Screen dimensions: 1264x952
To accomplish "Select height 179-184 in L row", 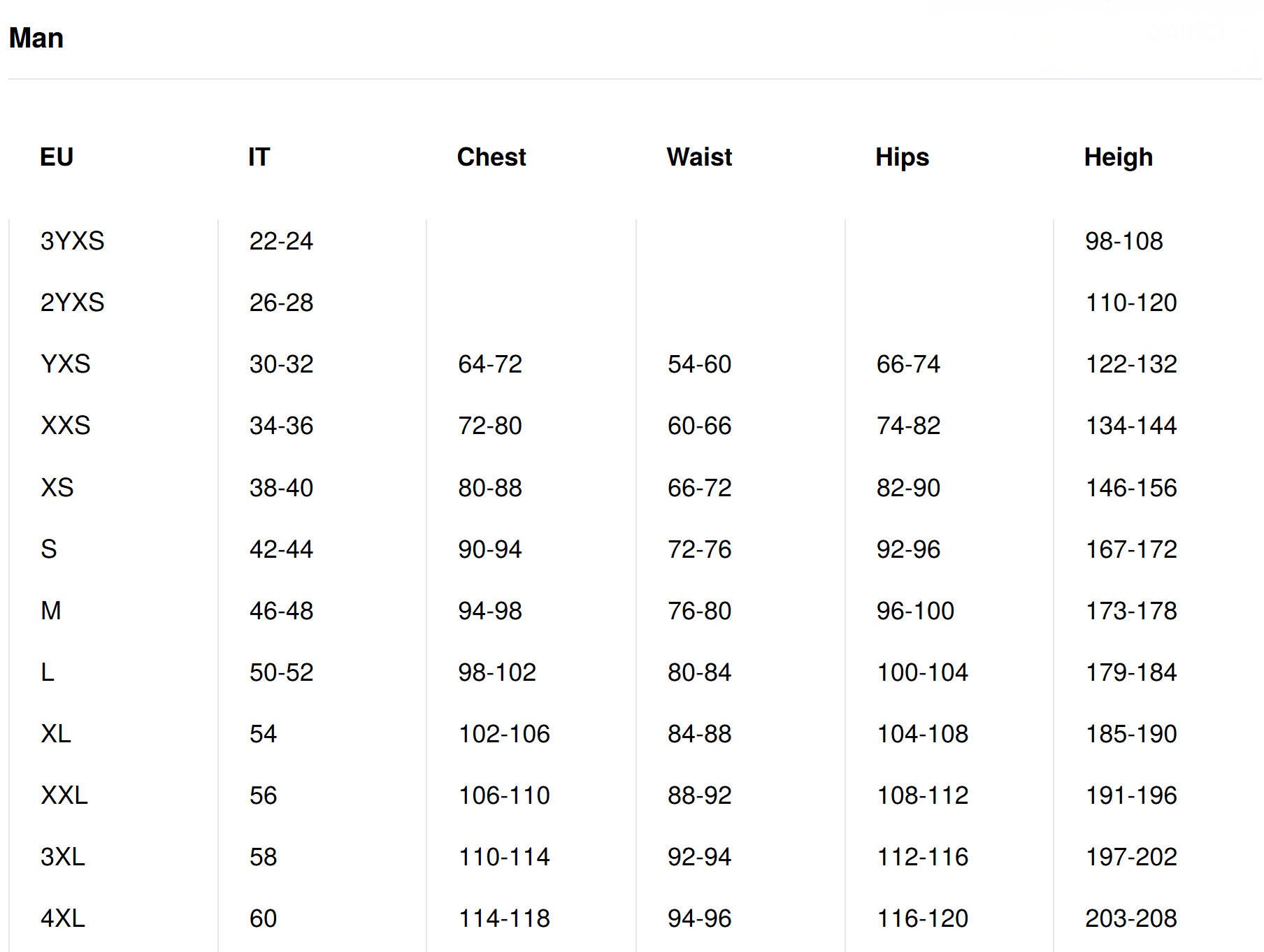I will [1130, 672].
